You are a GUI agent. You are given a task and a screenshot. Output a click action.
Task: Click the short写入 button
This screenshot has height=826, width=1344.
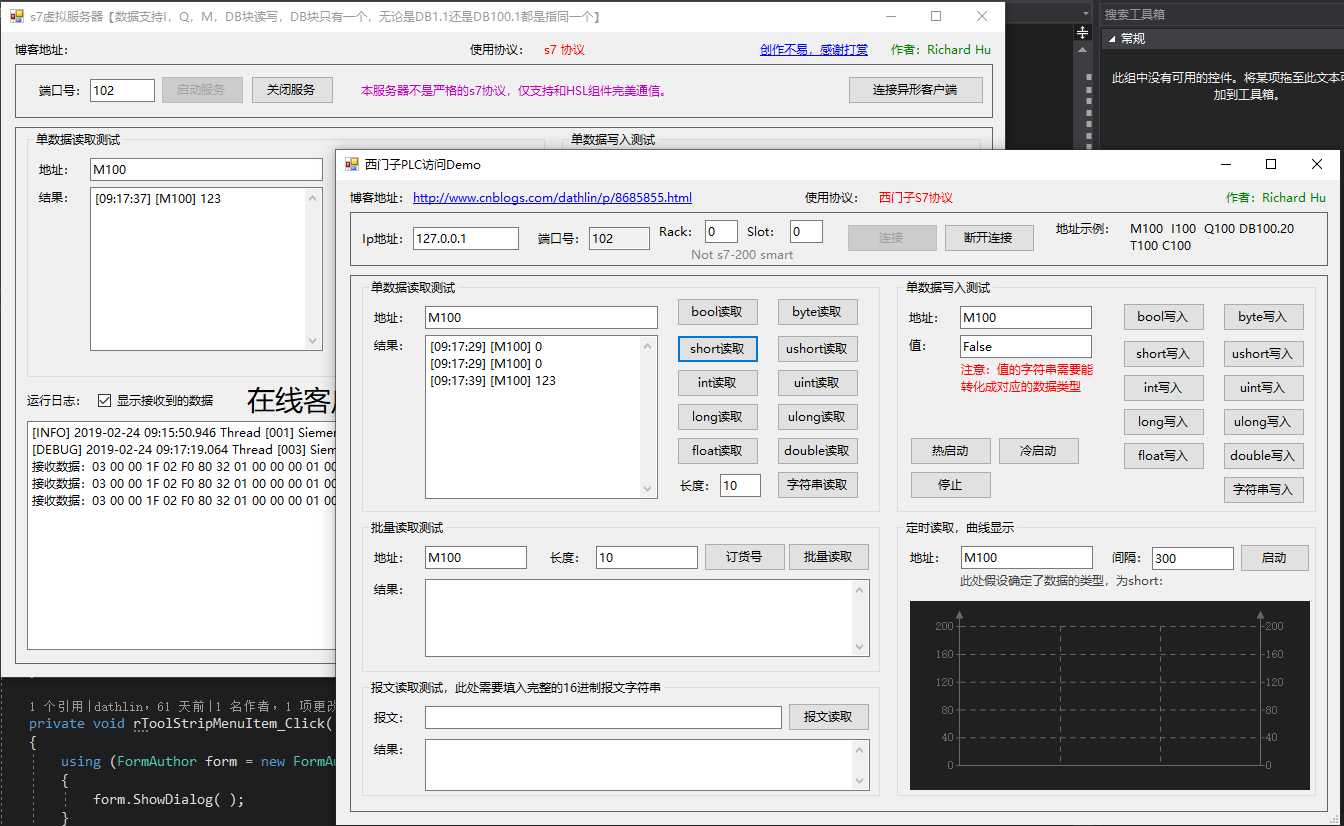(1163, 353)
